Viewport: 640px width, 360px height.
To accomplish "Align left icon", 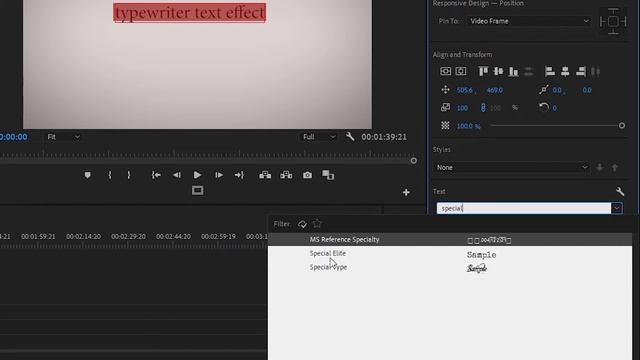I will point(550,71).
